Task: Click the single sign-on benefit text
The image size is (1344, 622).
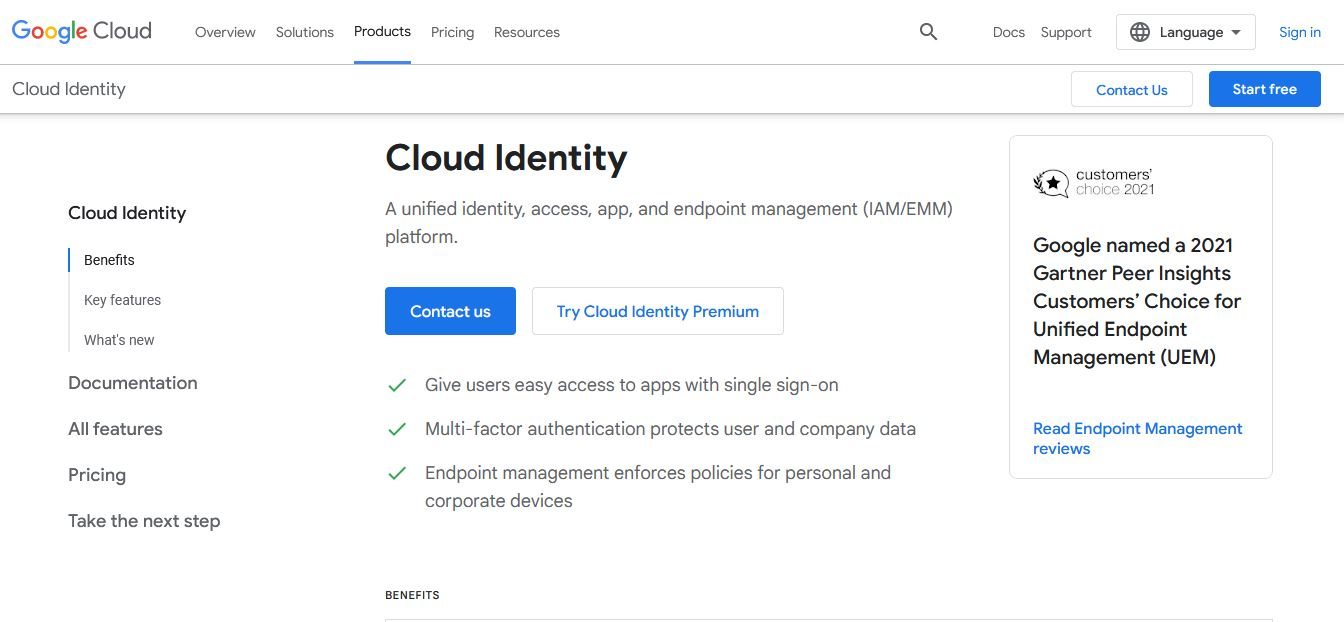Action: [x=632, y=385]
